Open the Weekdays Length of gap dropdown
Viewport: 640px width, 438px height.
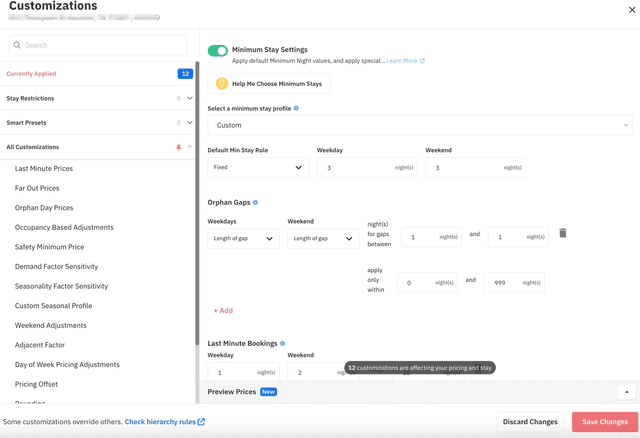[242, 238]
